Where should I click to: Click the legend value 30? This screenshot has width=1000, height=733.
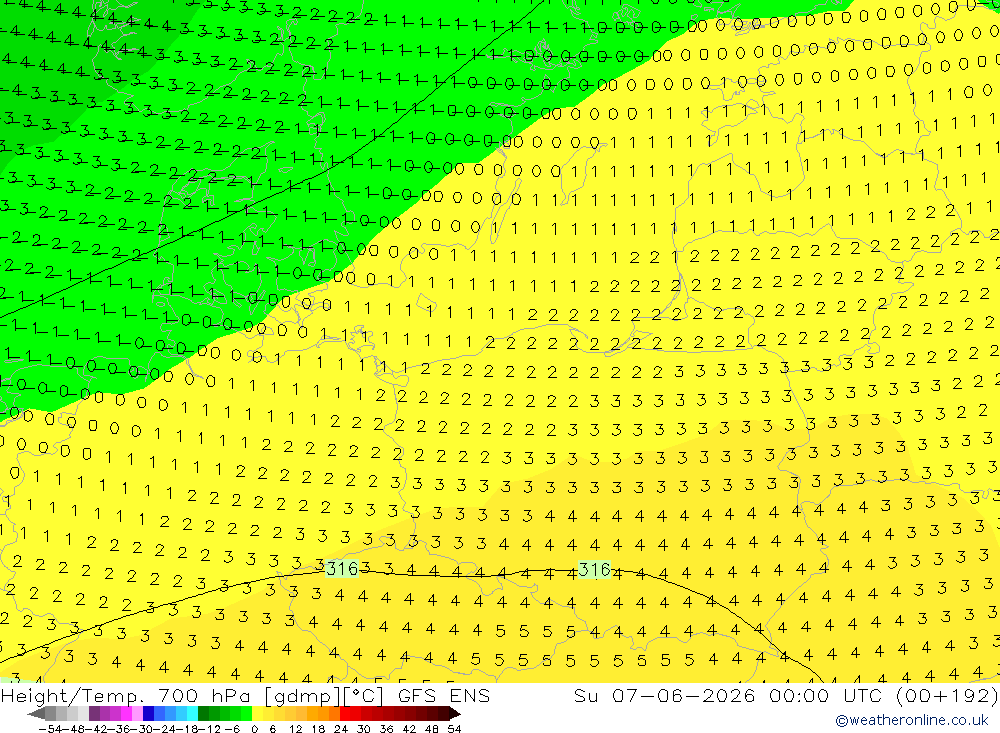364,729
